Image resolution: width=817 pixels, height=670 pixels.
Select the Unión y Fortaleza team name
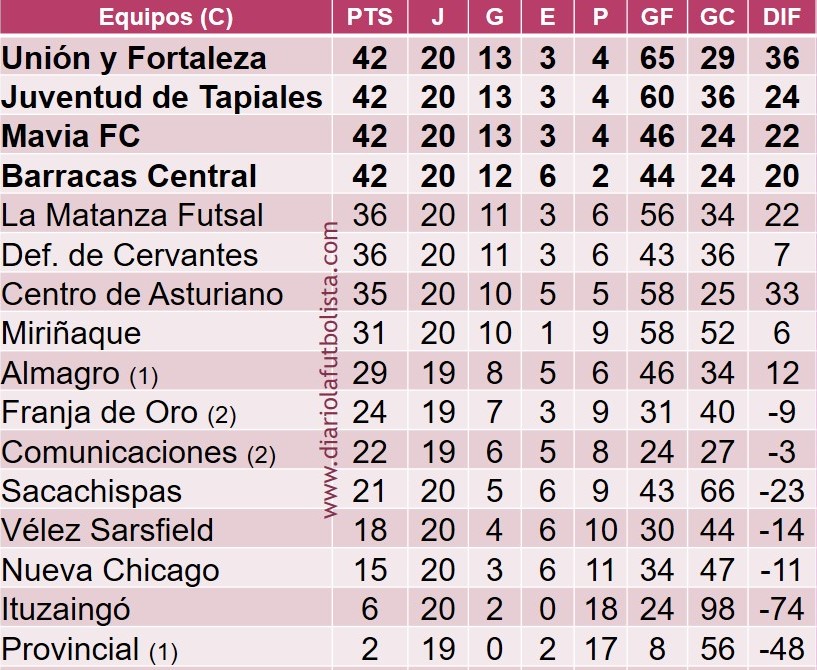pyautogui.click(x=134, y=58)
